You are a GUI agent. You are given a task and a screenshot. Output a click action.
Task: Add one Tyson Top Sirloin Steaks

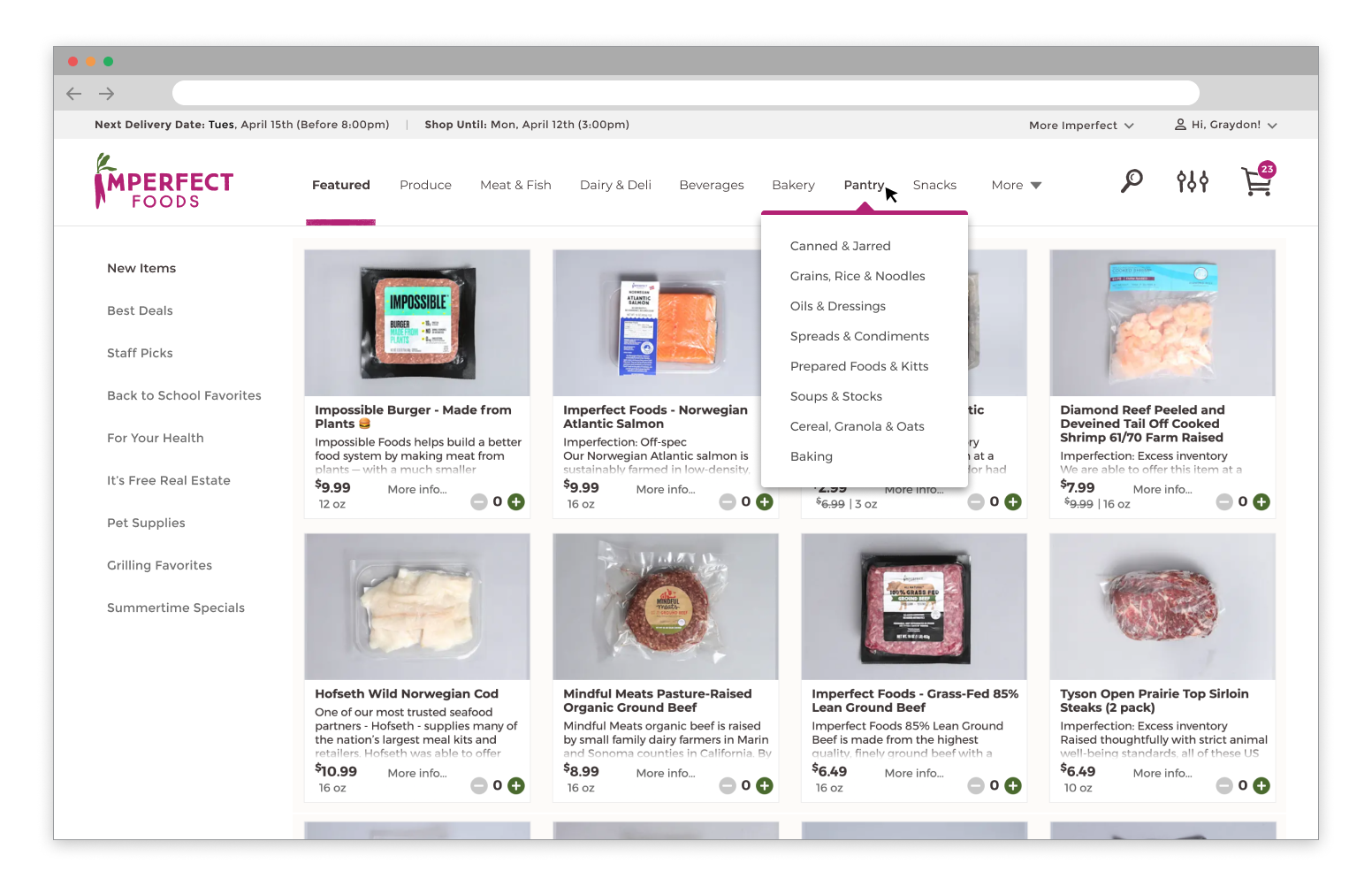tap(1261, 786)
